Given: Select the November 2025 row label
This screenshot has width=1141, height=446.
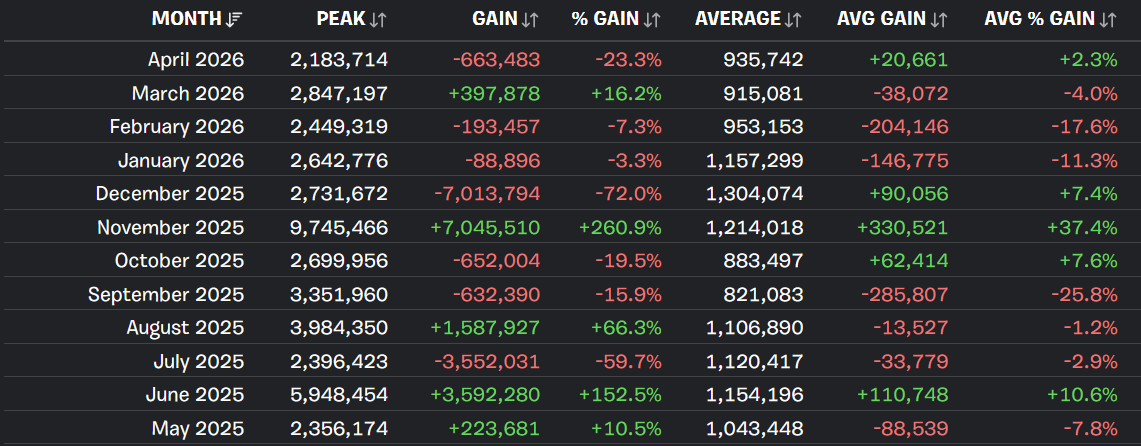Looking at the screenshot, I should coord(171,228).
